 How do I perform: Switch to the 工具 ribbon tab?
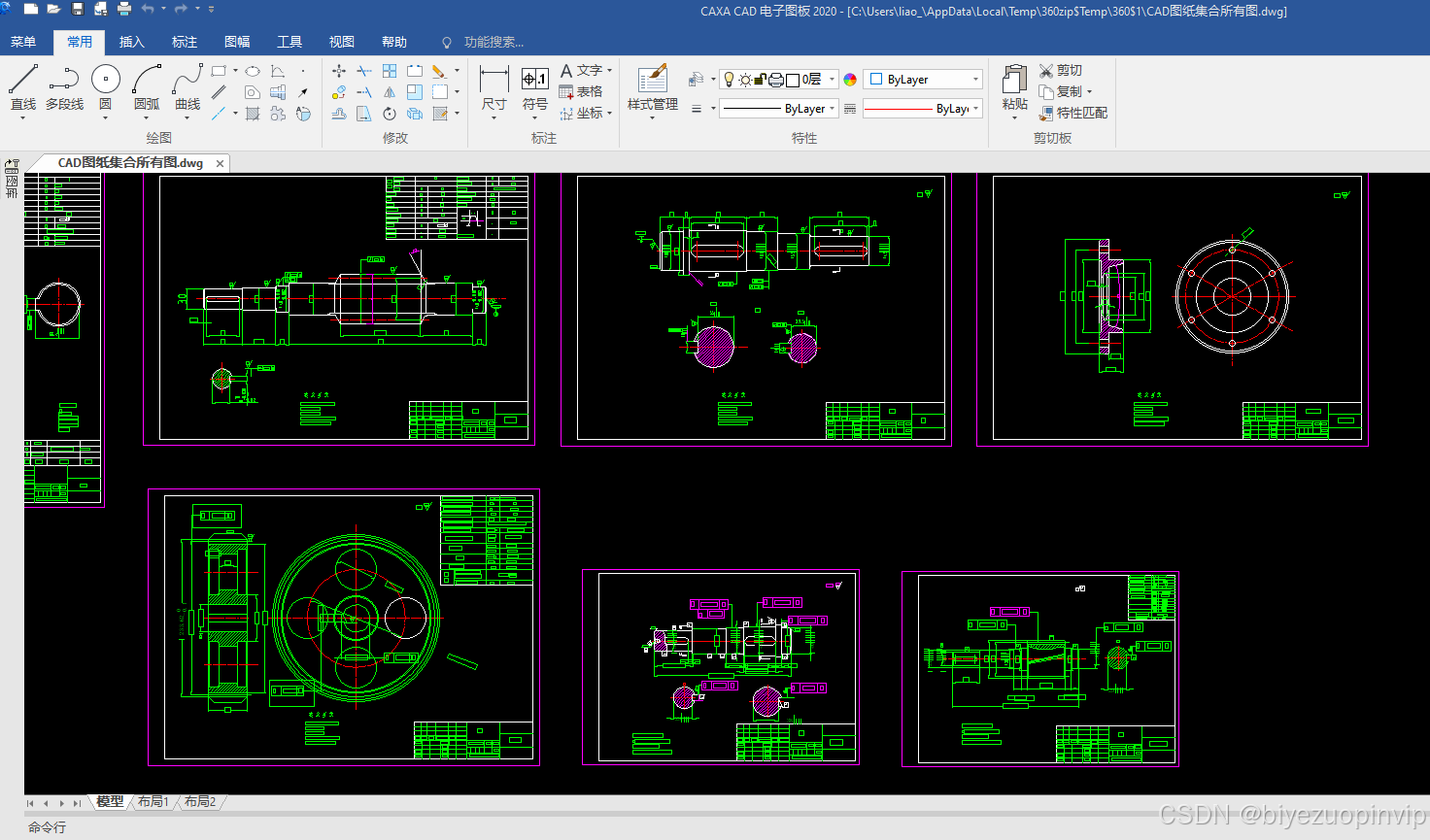289,42
